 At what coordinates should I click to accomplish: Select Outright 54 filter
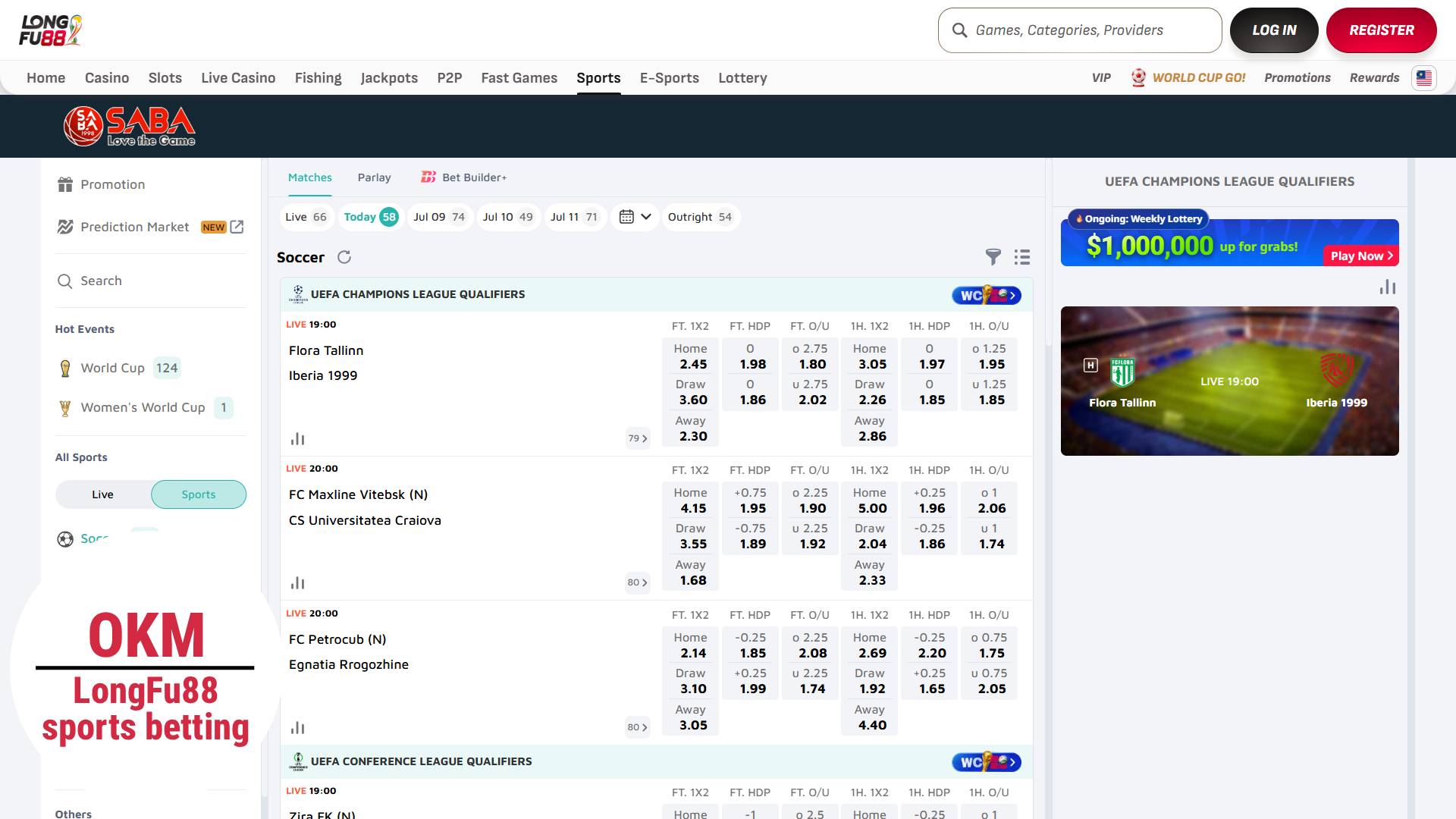pyautogui.click(x=700, y=217)
